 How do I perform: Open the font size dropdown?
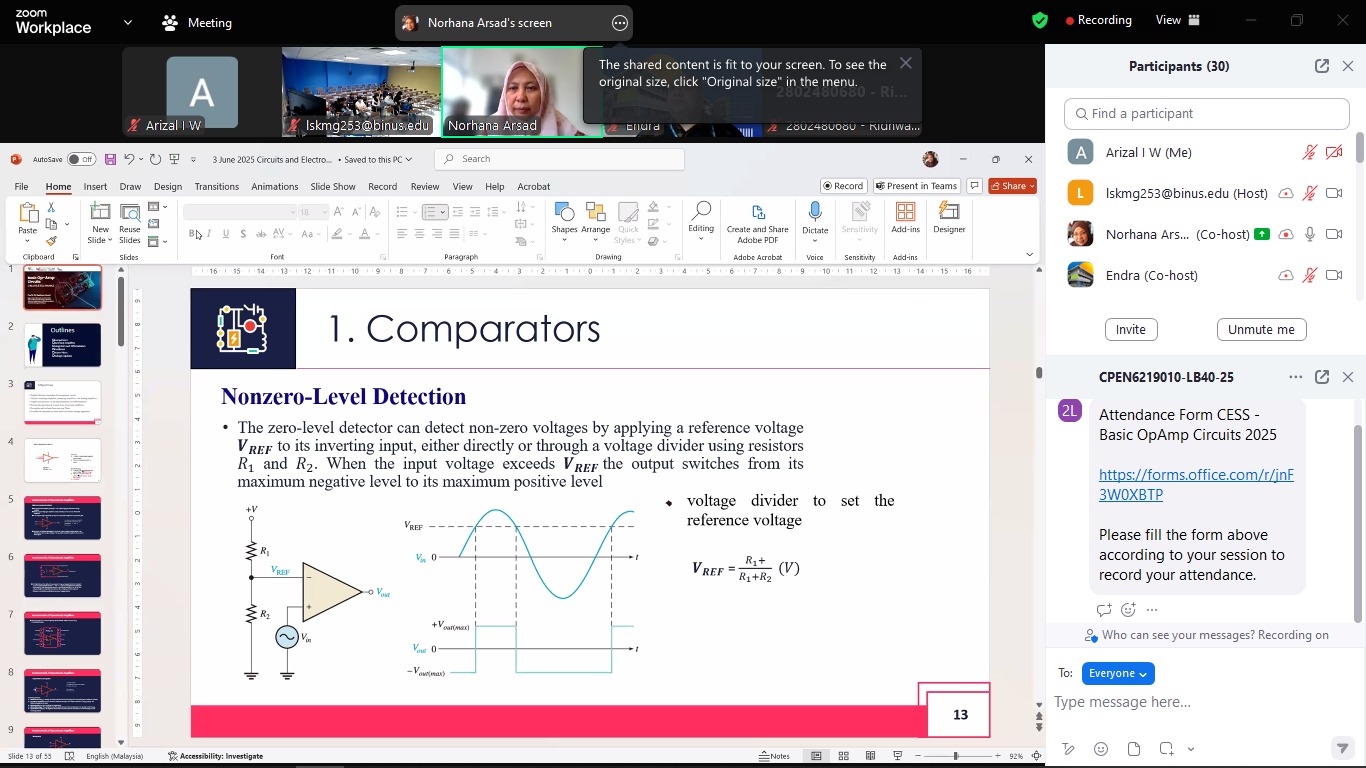pyautogui.click(x=324, y=212)
